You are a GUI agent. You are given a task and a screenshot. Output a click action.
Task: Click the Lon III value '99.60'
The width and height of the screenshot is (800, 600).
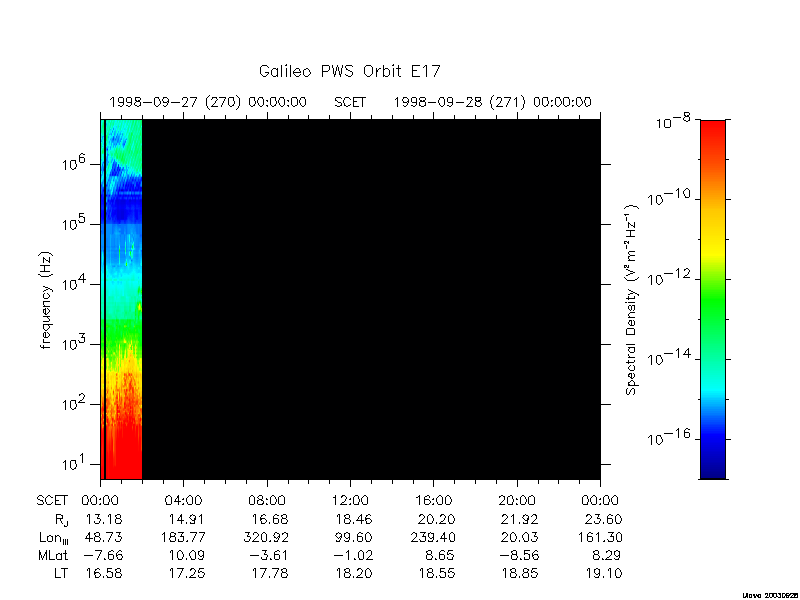pos(354,538)
